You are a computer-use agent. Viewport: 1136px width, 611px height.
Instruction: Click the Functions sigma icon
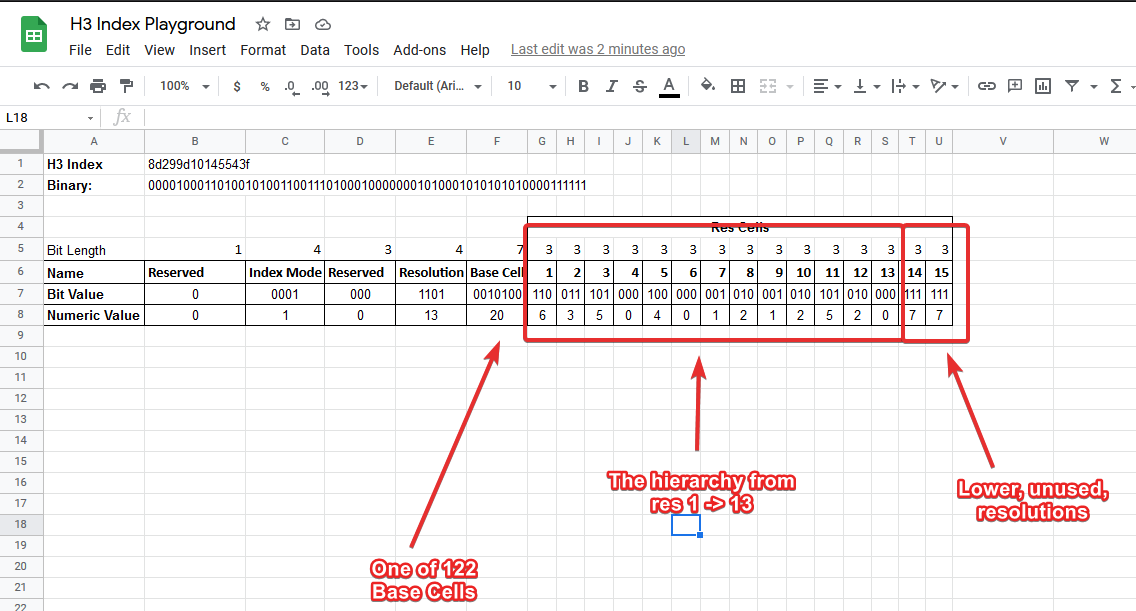(x=1116, y=86)
